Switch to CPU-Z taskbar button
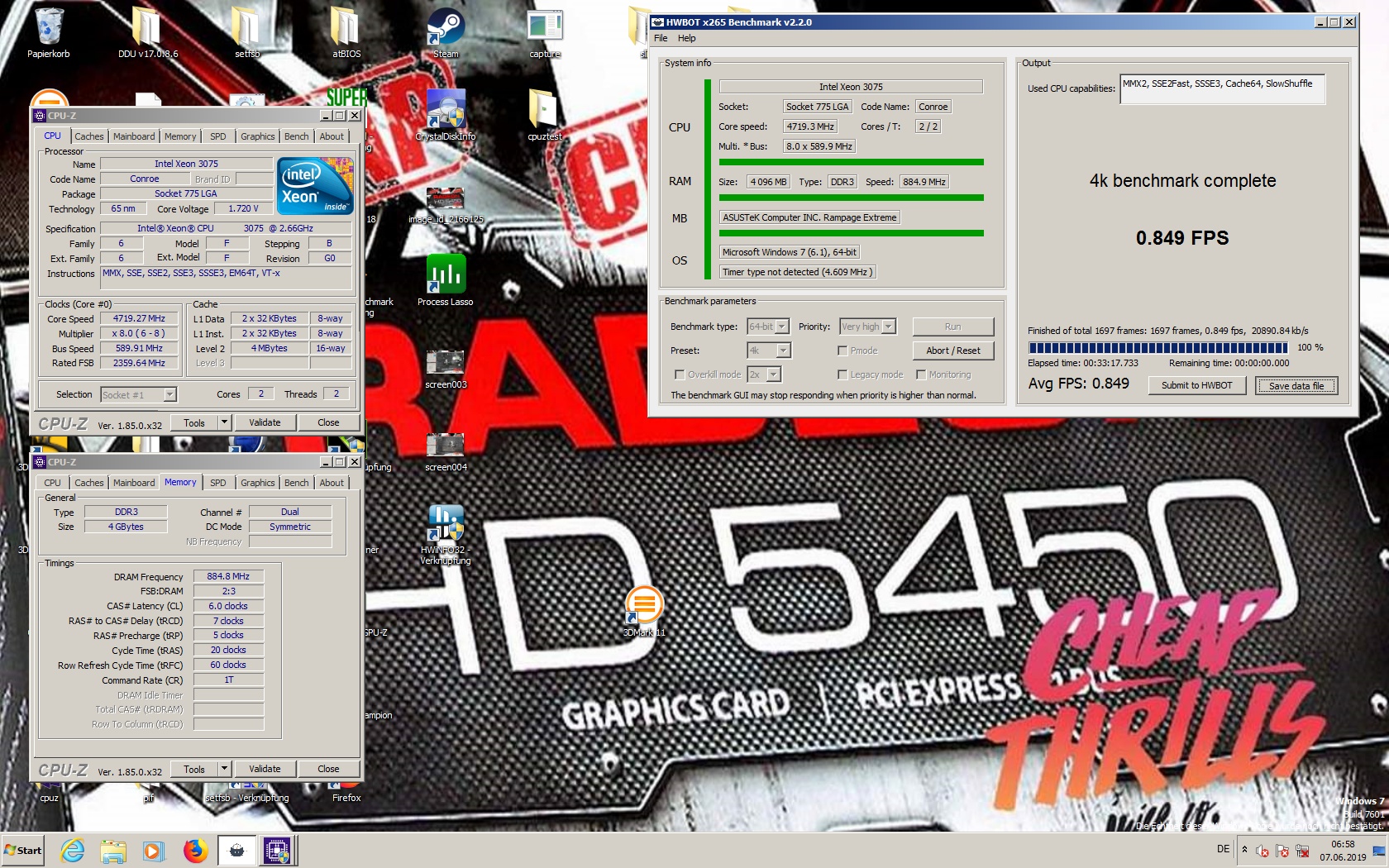The width and height of the screenshot is (1389, 868). coord(277,851)
